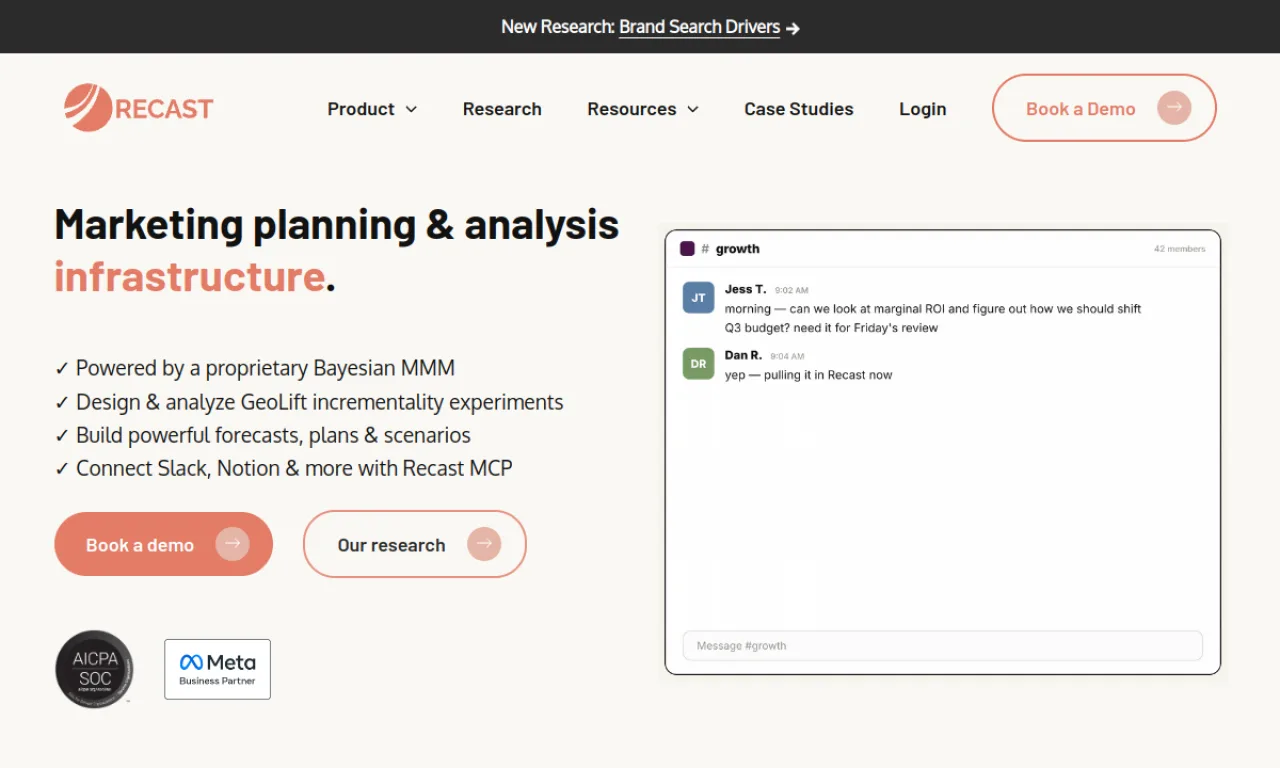Open the Case Studies nav item

click(799, 109)
